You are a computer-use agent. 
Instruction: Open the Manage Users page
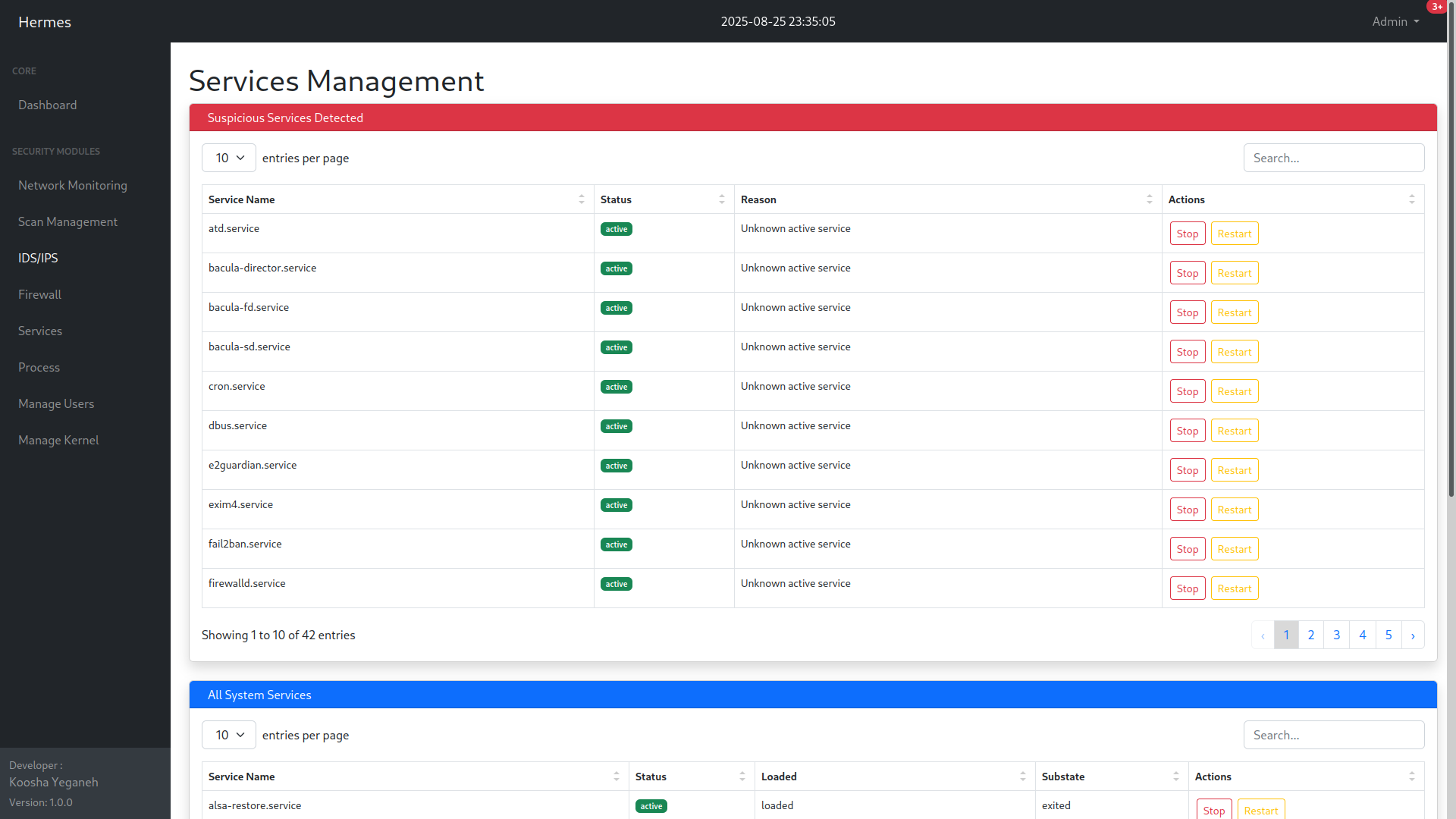pos(56,403)
